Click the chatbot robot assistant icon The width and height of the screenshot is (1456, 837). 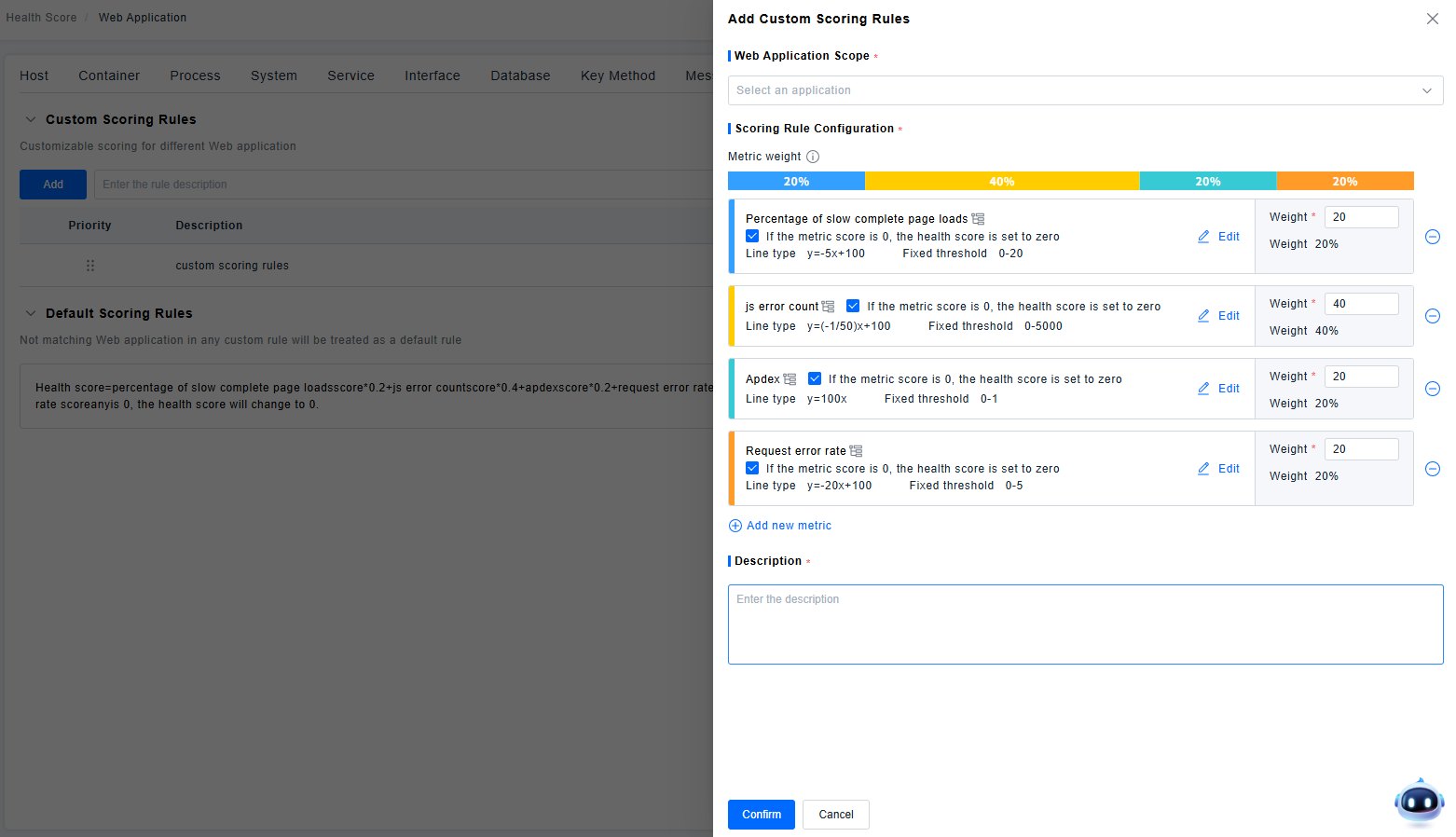pyautogui.click(x=1419, y=802)
